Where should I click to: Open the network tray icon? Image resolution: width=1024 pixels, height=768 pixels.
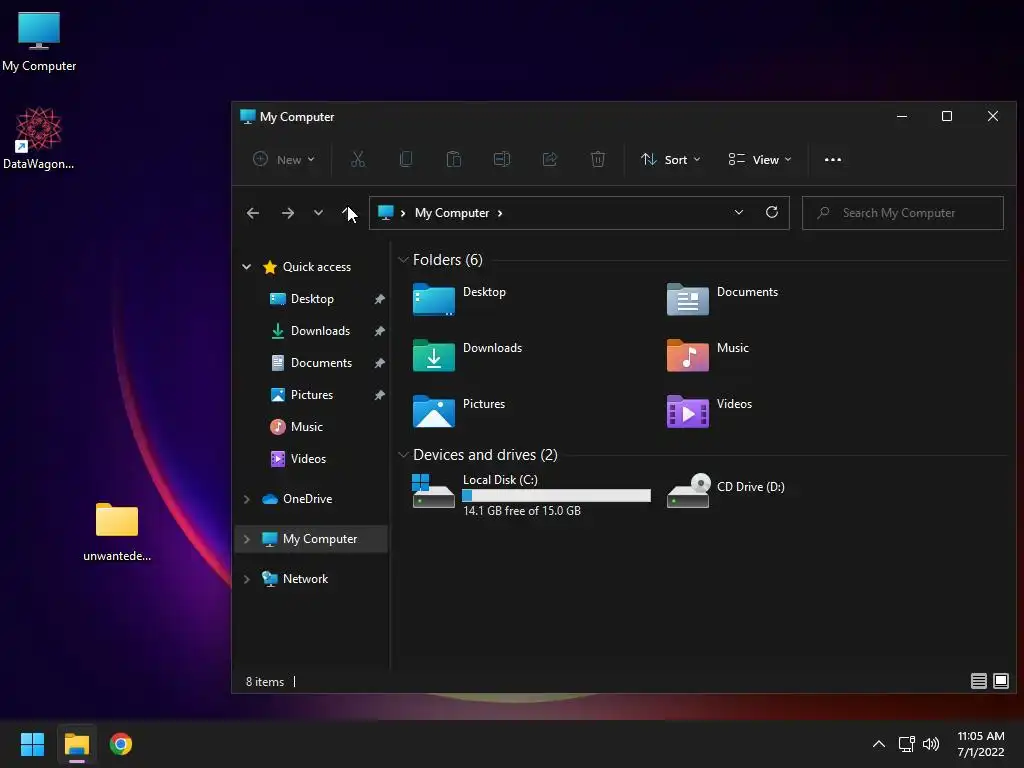pos(906,744)
